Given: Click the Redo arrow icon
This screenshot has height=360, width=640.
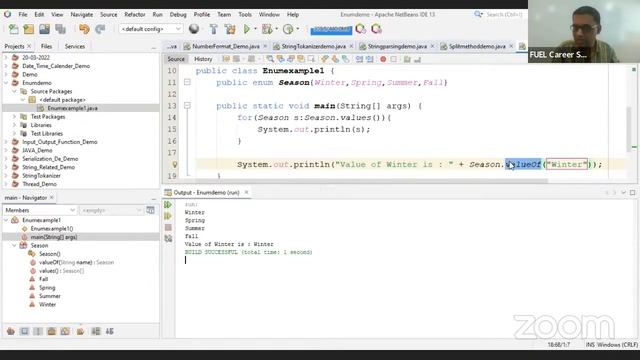Looking at the screenshot, I should click(100, 29).
